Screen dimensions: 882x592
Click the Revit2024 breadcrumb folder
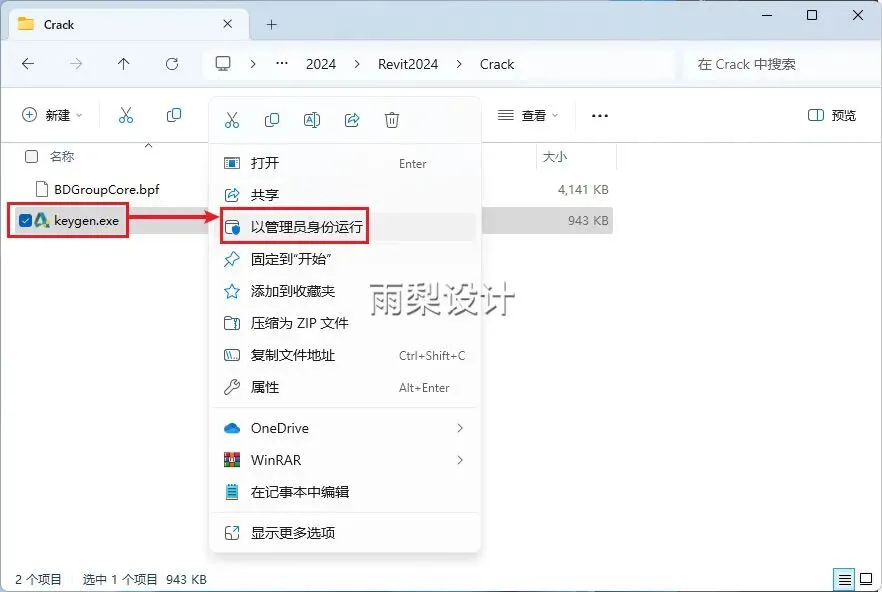click(408, 64)
